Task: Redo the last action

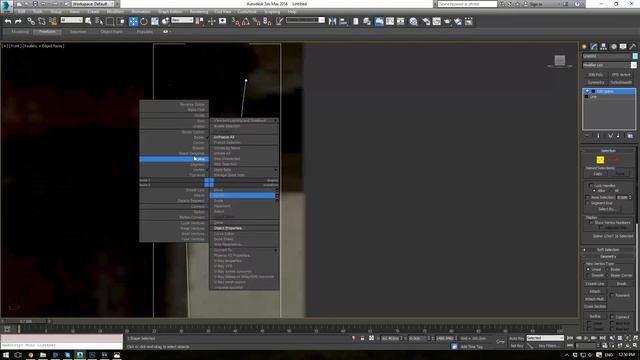Action: click(x=18, y=21)
